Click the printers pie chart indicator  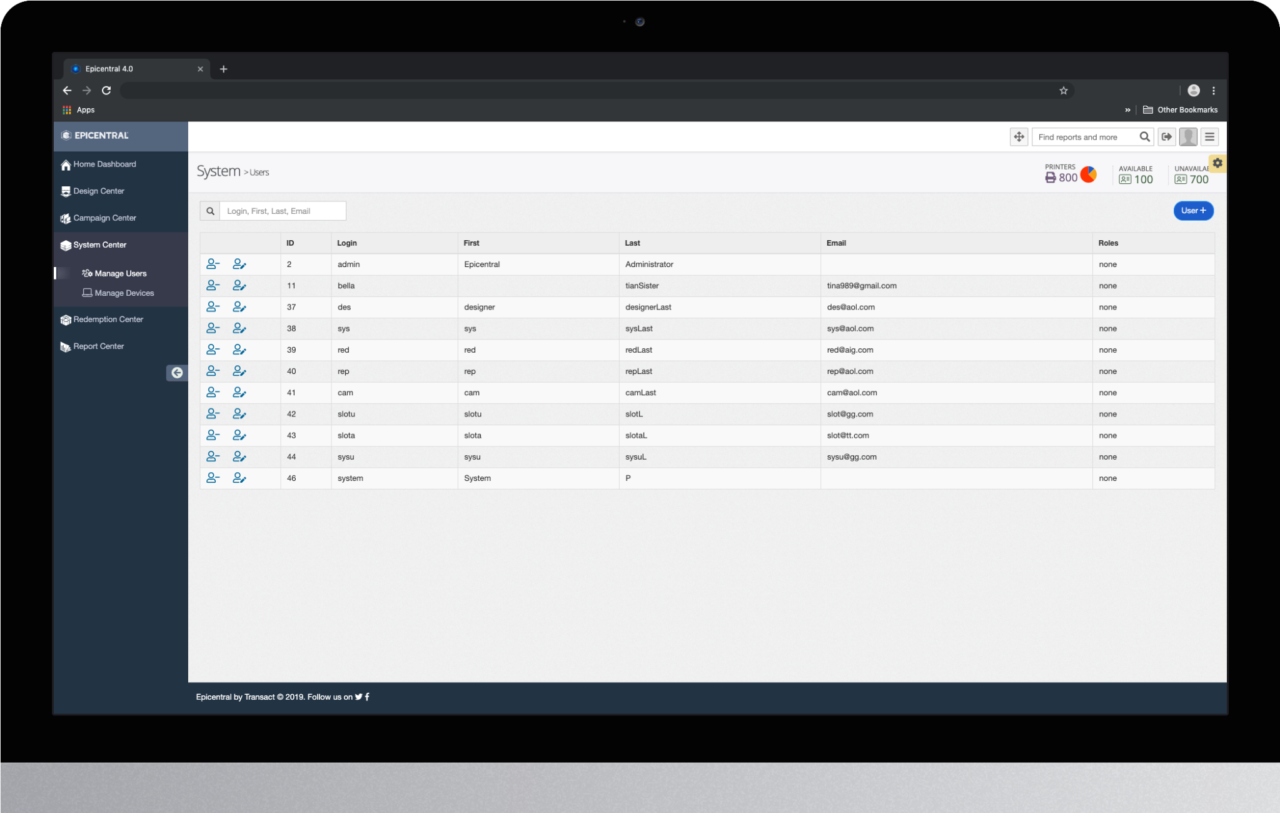tap(1088, 175)
